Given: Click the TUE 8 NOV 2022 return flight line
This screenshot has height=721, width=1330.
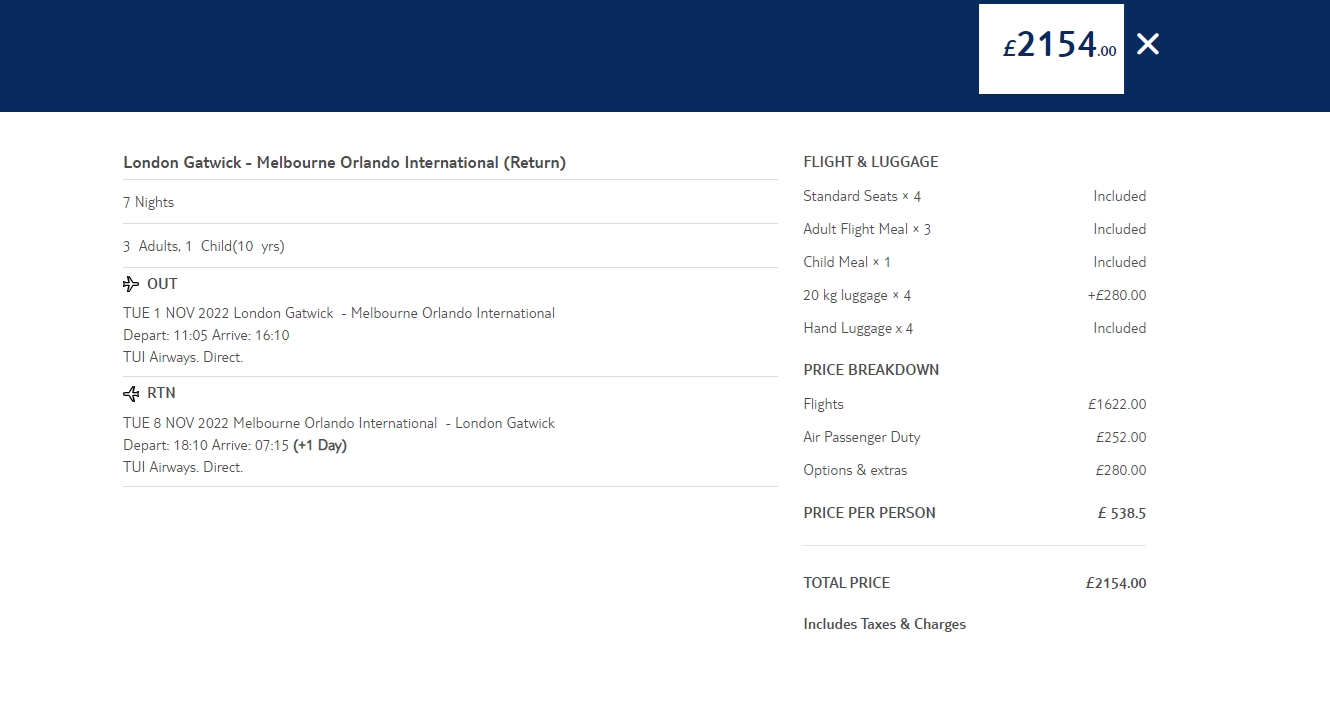Looking at the screenshot, I should 339,423.
